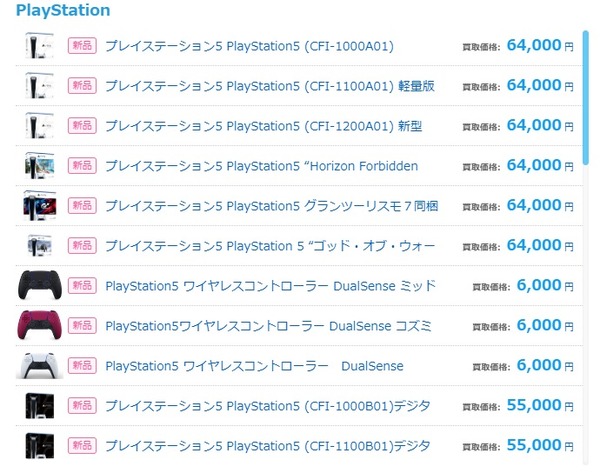Click the 新品 badge on DualSense コズミ row

pyautogui.click(x=82, y=326)
